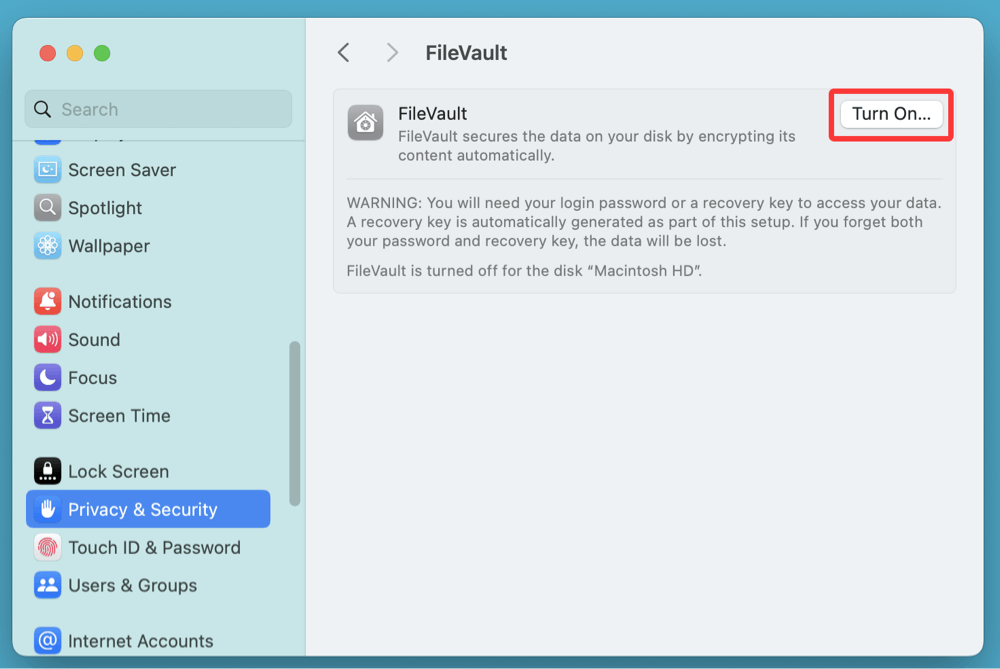Click the sidebar scrollbar thumb
The height and width of the screenshot is (669, 1000).
pyautogui.click(x=294, y=423)
